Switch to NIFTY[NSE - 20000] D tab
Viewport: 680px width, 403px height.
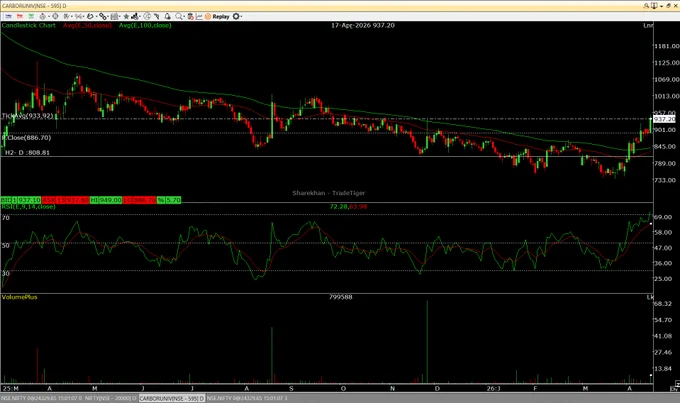click(x=111, y=398)
